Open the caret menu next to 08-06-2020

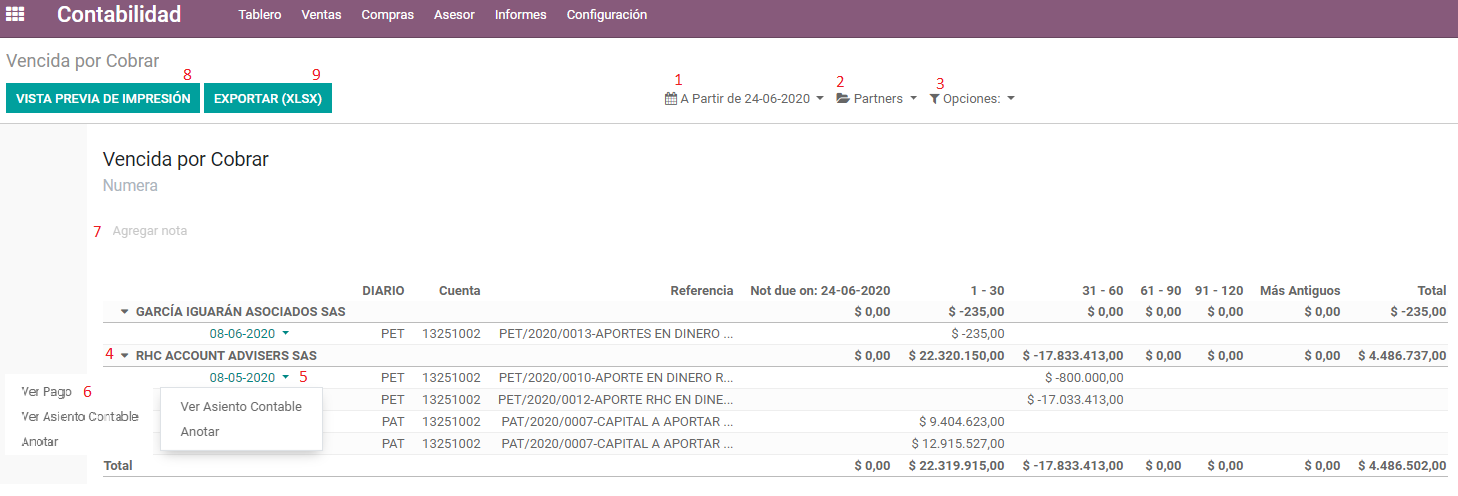click(x=285, y=333)
